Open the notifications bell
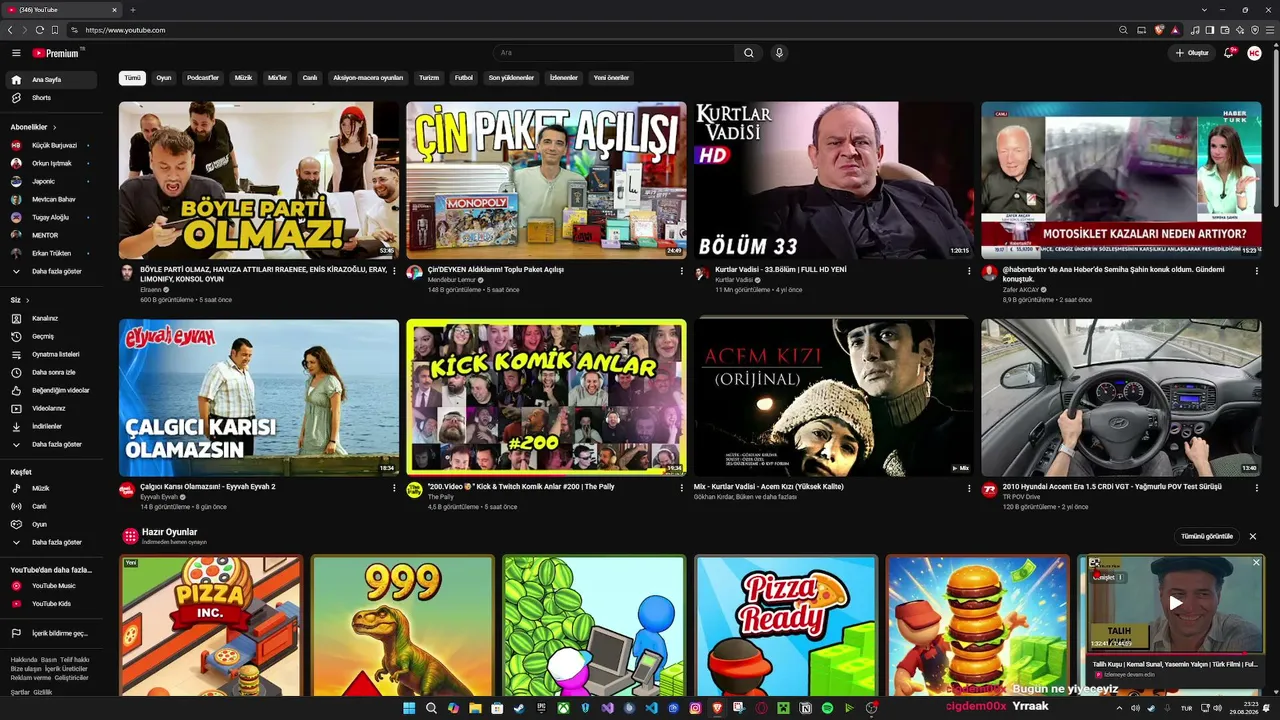 (x=1229, y=53)
